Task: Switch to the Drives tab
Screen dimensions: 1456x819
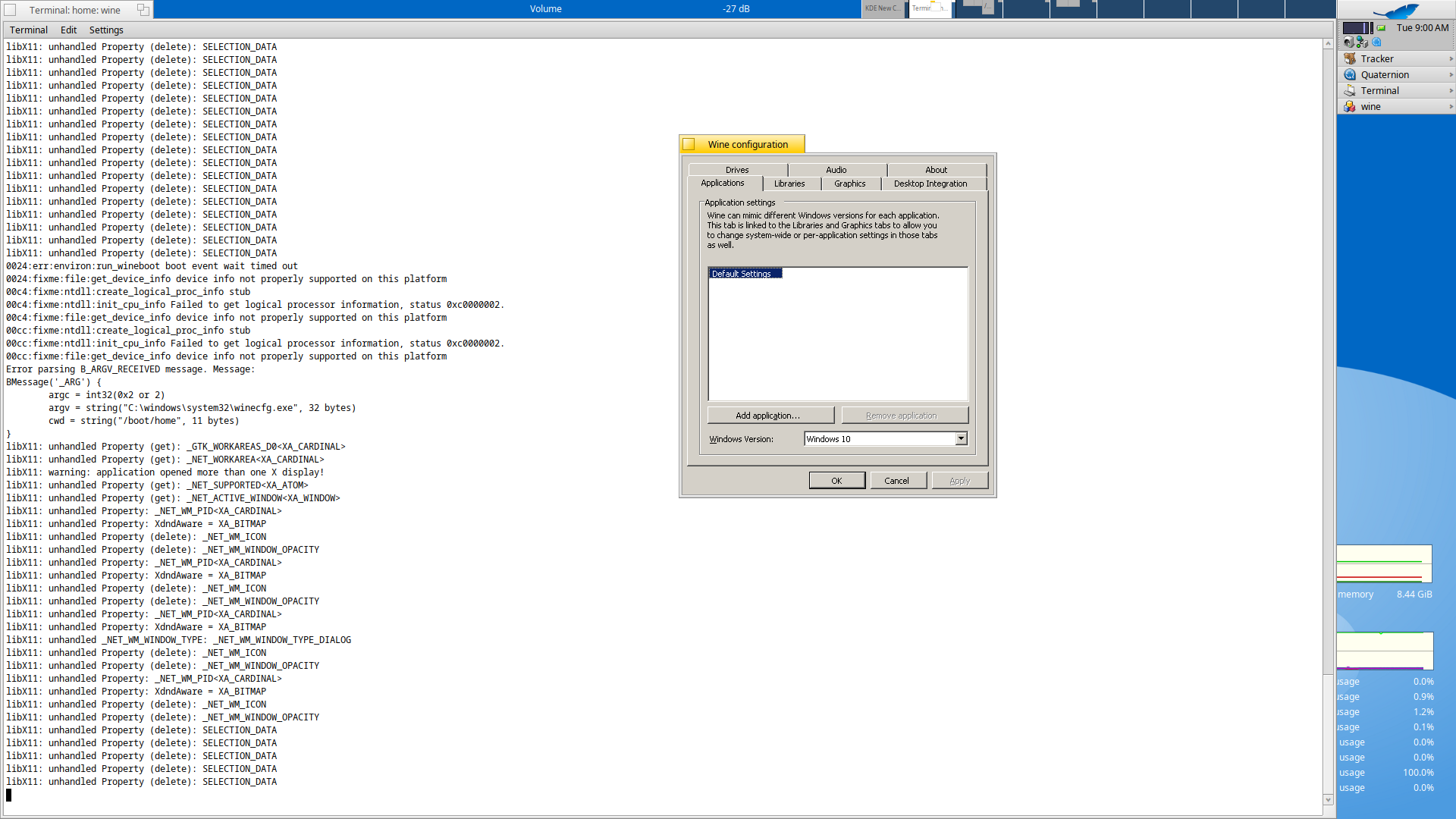Action: (x=737, y=170)
